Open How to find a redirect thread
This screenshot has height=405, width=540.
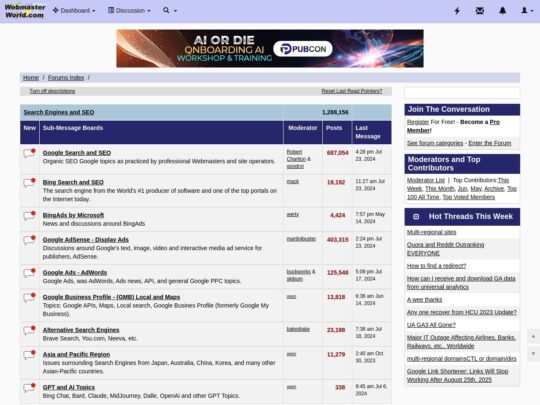[x=436, y=266]
